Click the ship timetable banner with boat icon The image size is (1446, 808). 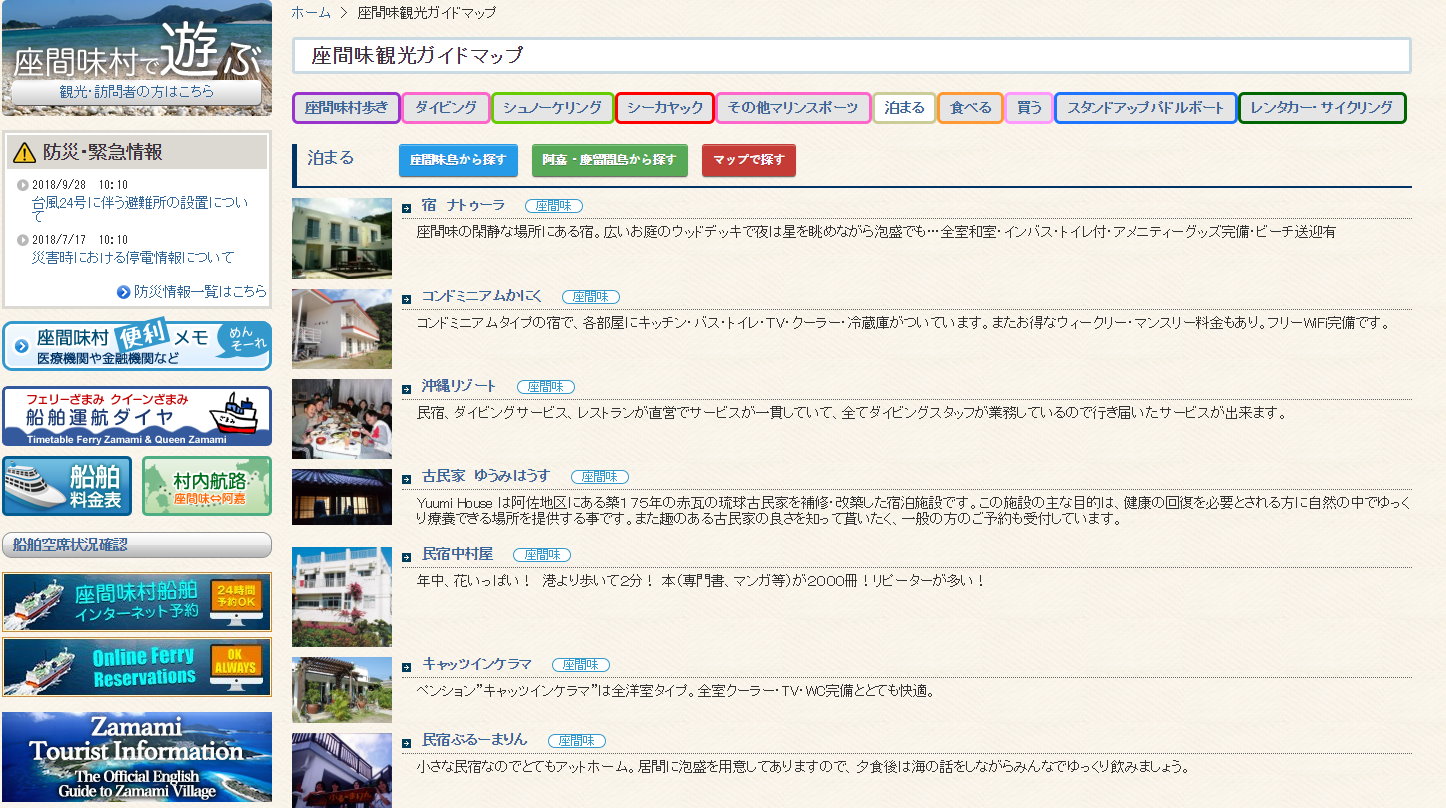coord(137,416)
